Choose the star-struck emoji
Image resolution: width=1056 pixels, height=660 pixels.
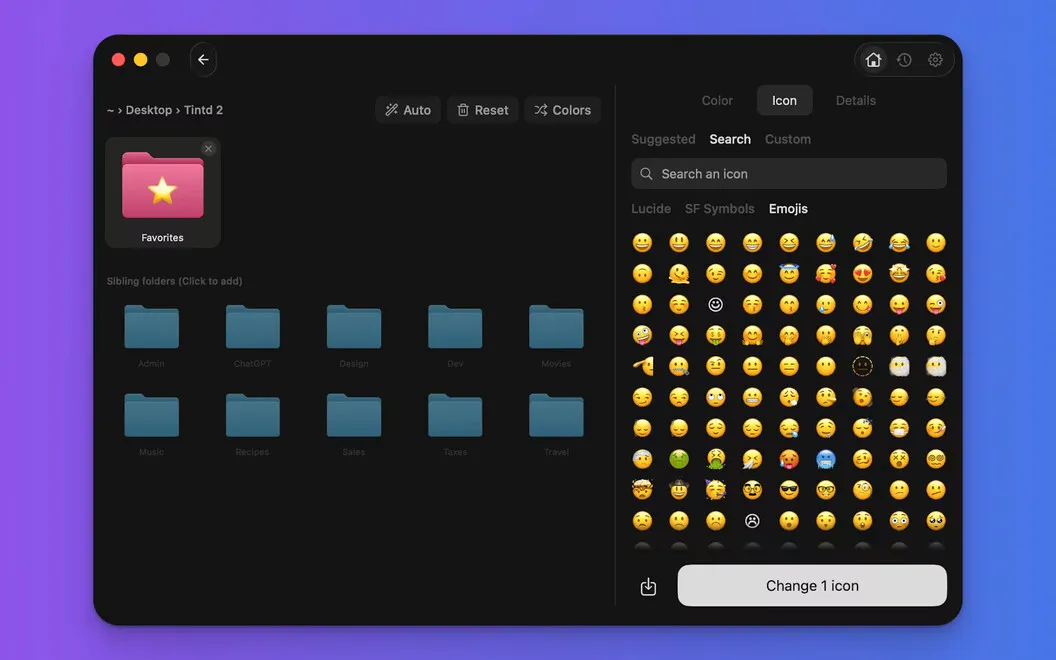pyautogui.click(x=899, y=273)
